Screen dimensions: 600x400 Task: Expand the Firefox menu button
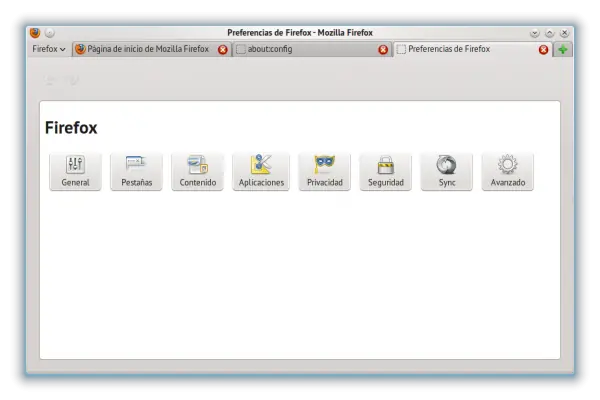coord(48,49)
